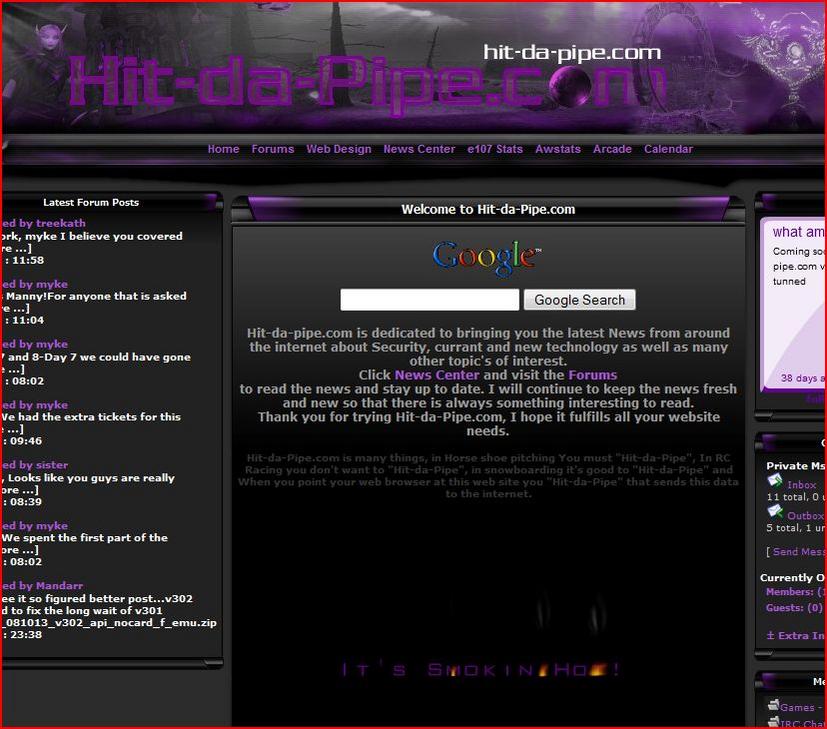Open the forum post by treekath
The height and width of the screenshot is (729, 827).
45,223
